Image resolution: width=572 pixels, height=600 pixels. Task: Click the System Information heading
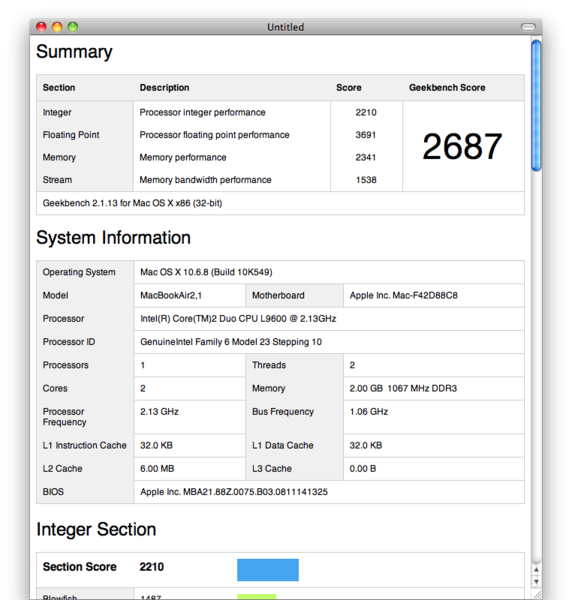point(113,238)
